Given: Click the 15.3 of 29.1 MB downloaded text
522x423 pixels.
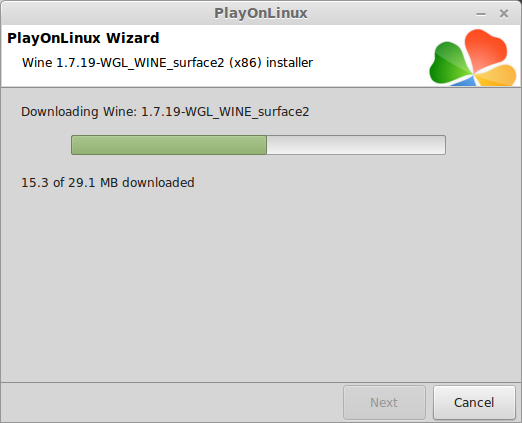Looking at the screenshot, I should pos(108,183).
